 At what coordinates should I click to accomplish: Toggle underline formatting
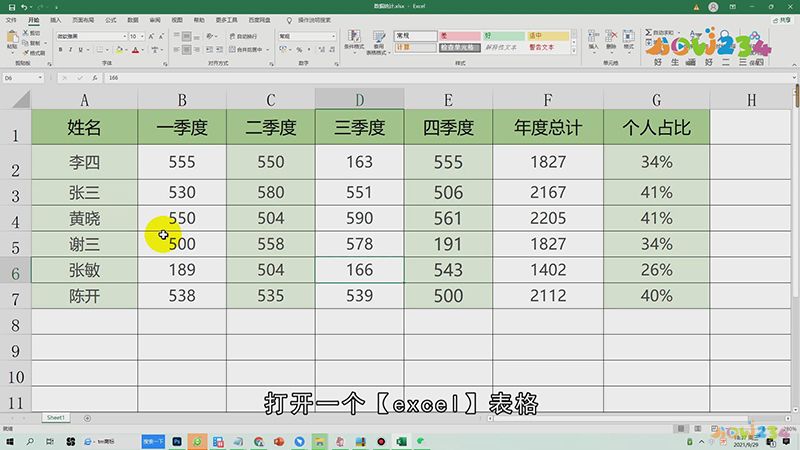[x=80, y=50]
